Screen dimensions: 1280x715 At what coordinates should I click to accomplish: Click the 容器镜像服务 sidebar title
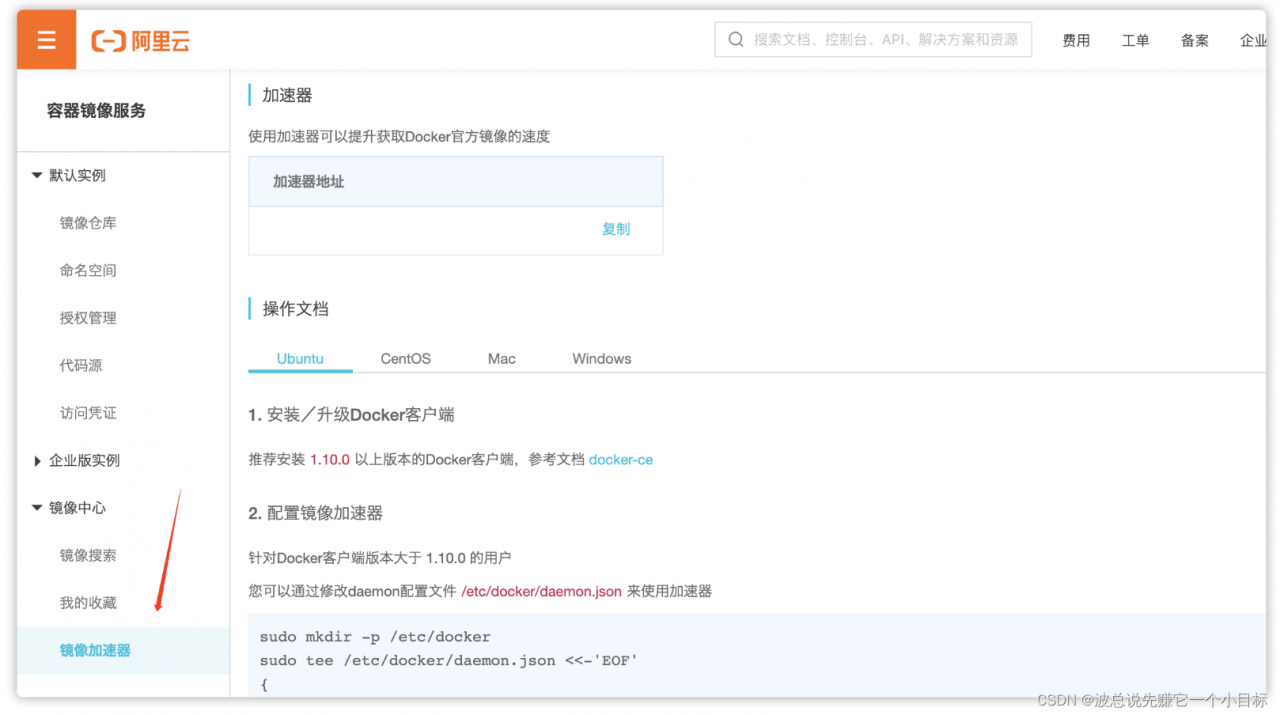(96, 111)
